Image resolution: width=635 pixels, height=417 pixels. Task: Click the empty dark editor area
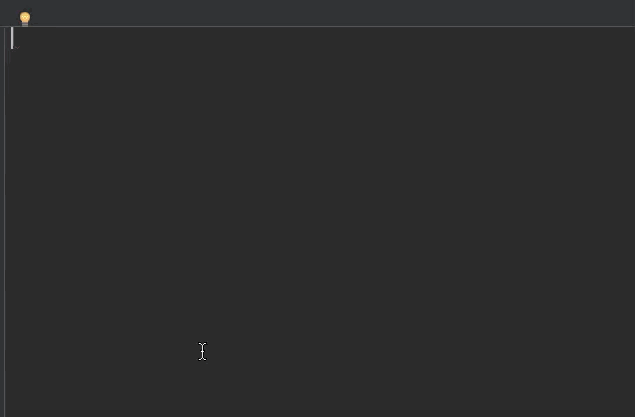(x=320, y=222)
